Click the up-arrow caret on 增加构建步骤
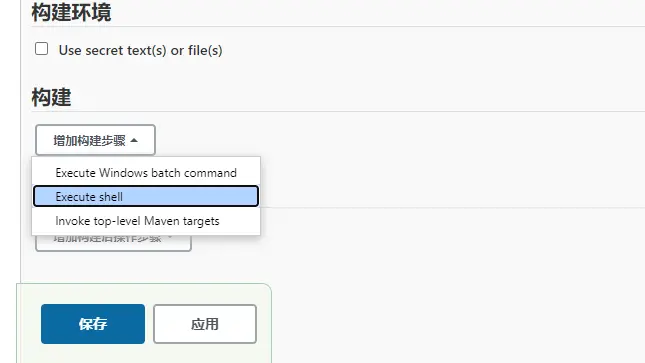645x363 pixels. tap(134, 141)
